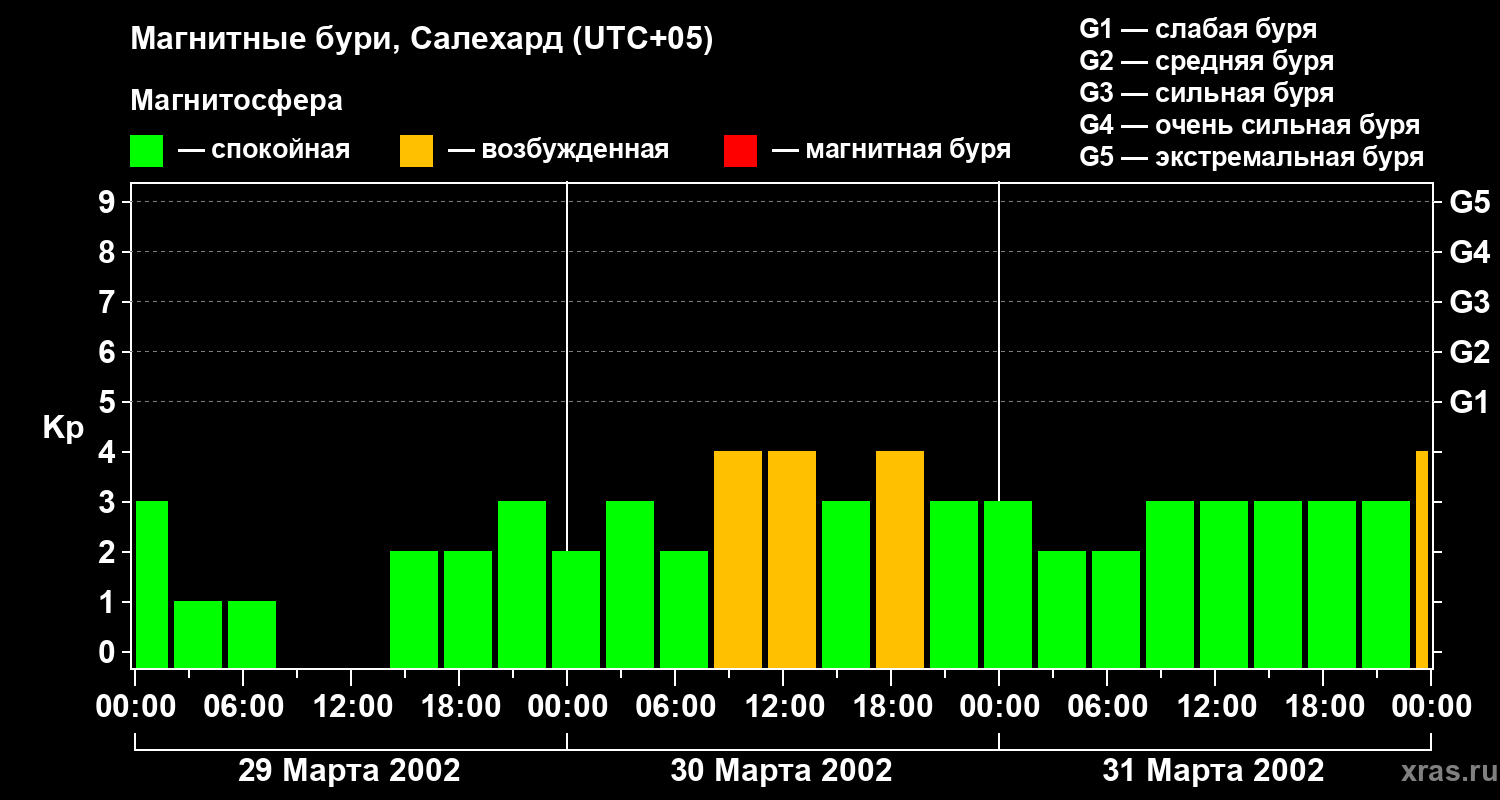Click the '— возбужденная' legend label
1500x800 pixels.
coord(558,151)
